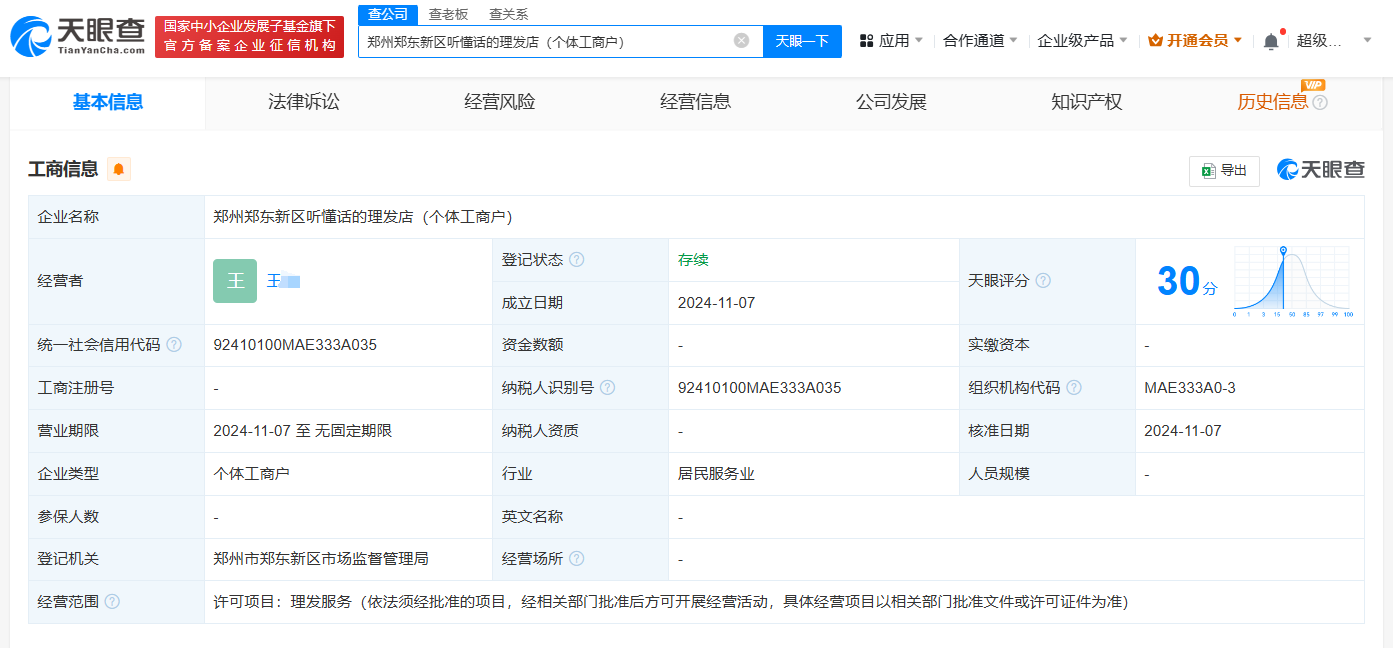Expand the 合作通道 dropdown

coord(980,41)
